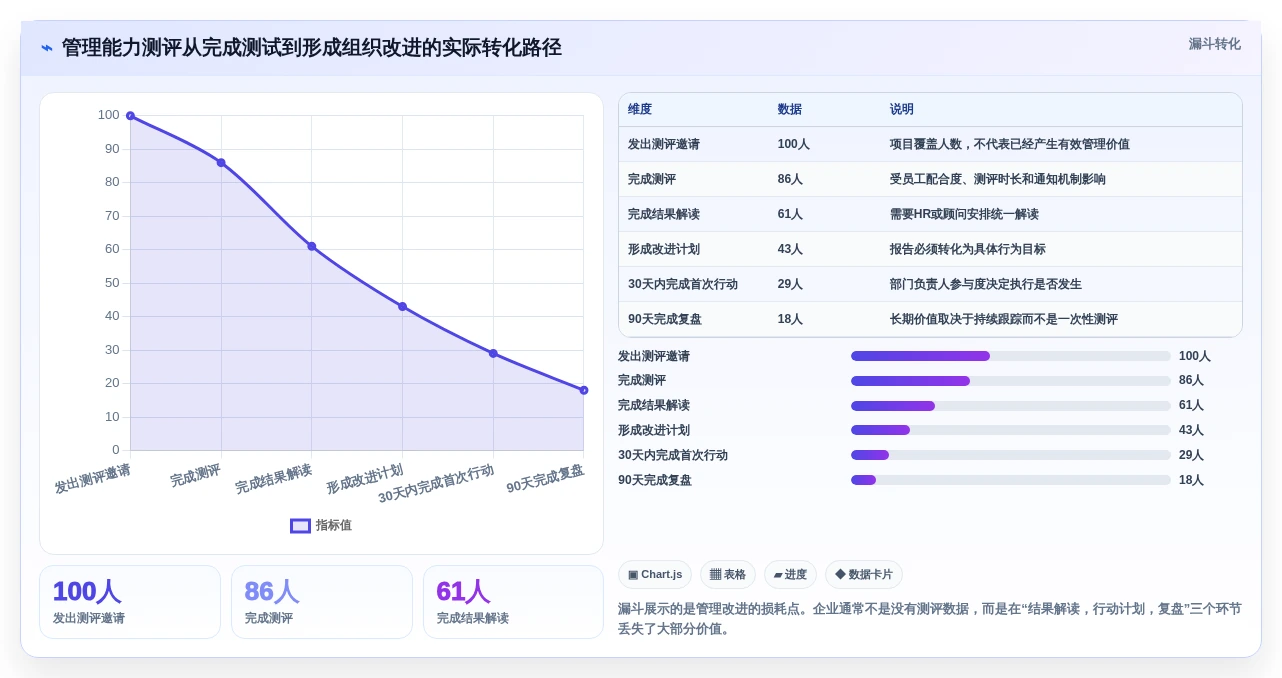Click the chart data point for 发出测评邀请
1282x678 pixels.
tap(130, 116)
